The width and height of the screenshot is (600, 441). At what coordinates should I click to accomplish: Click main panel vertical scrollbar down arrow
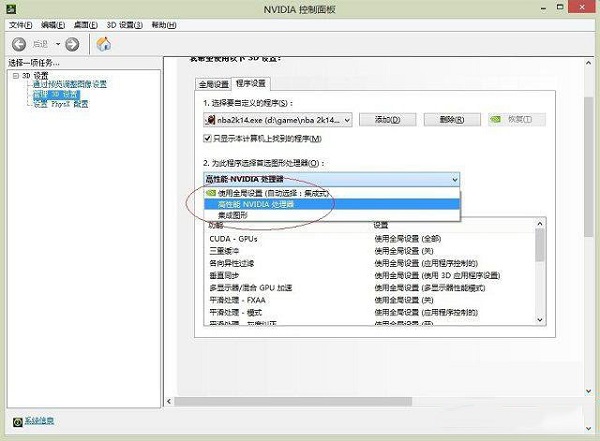(x=589, y=391)
